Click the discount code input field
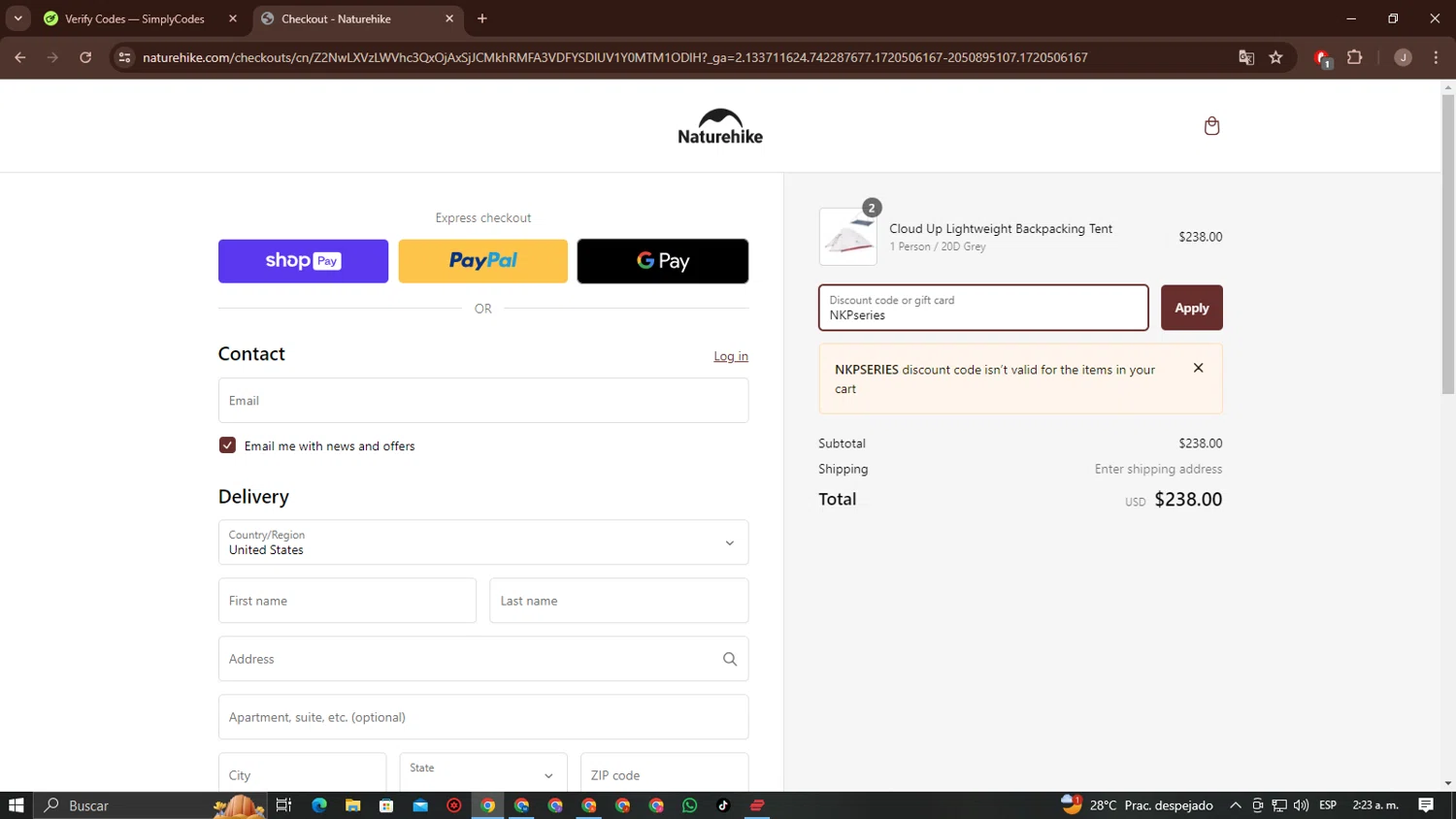Image resolution: width=1456 pixels, height=819 pixels. click(x=983, y=308)
